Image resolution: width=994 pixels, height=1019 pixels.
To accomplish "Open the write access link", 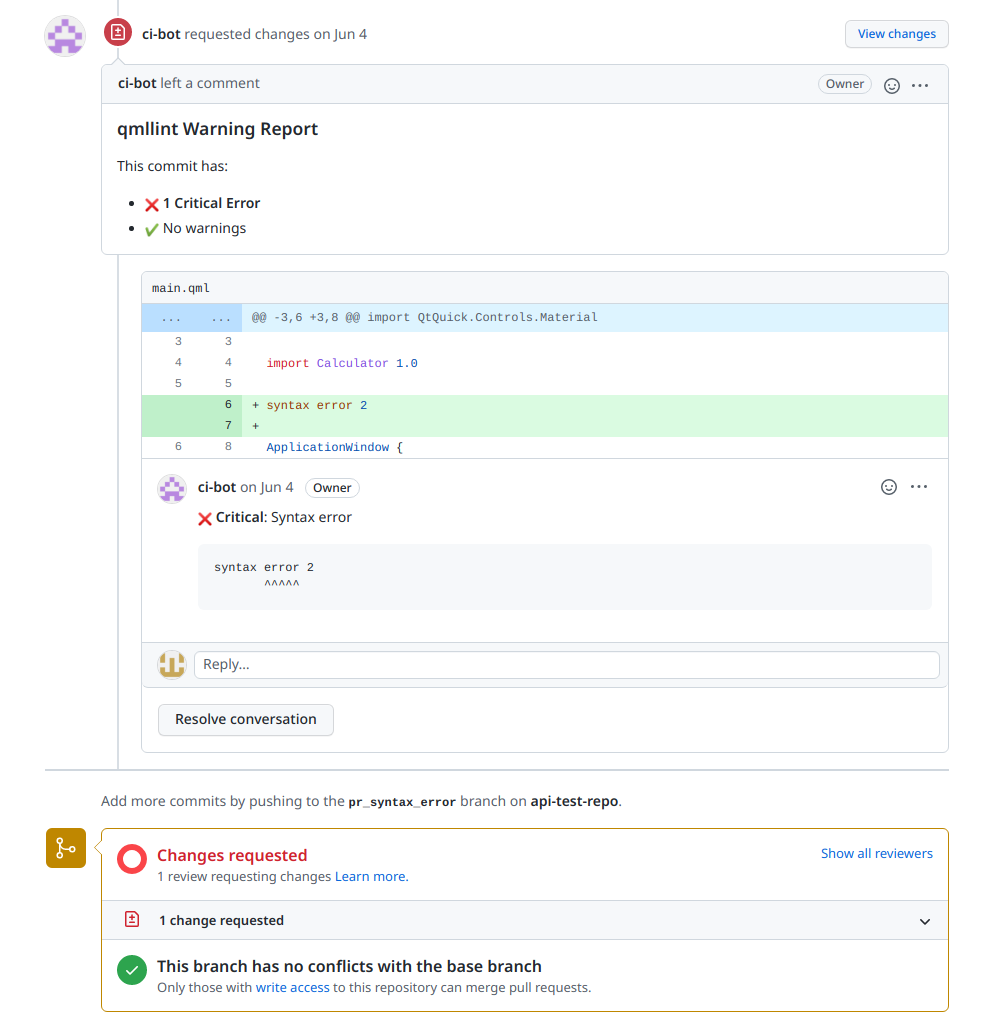I will tap(292, 987).
